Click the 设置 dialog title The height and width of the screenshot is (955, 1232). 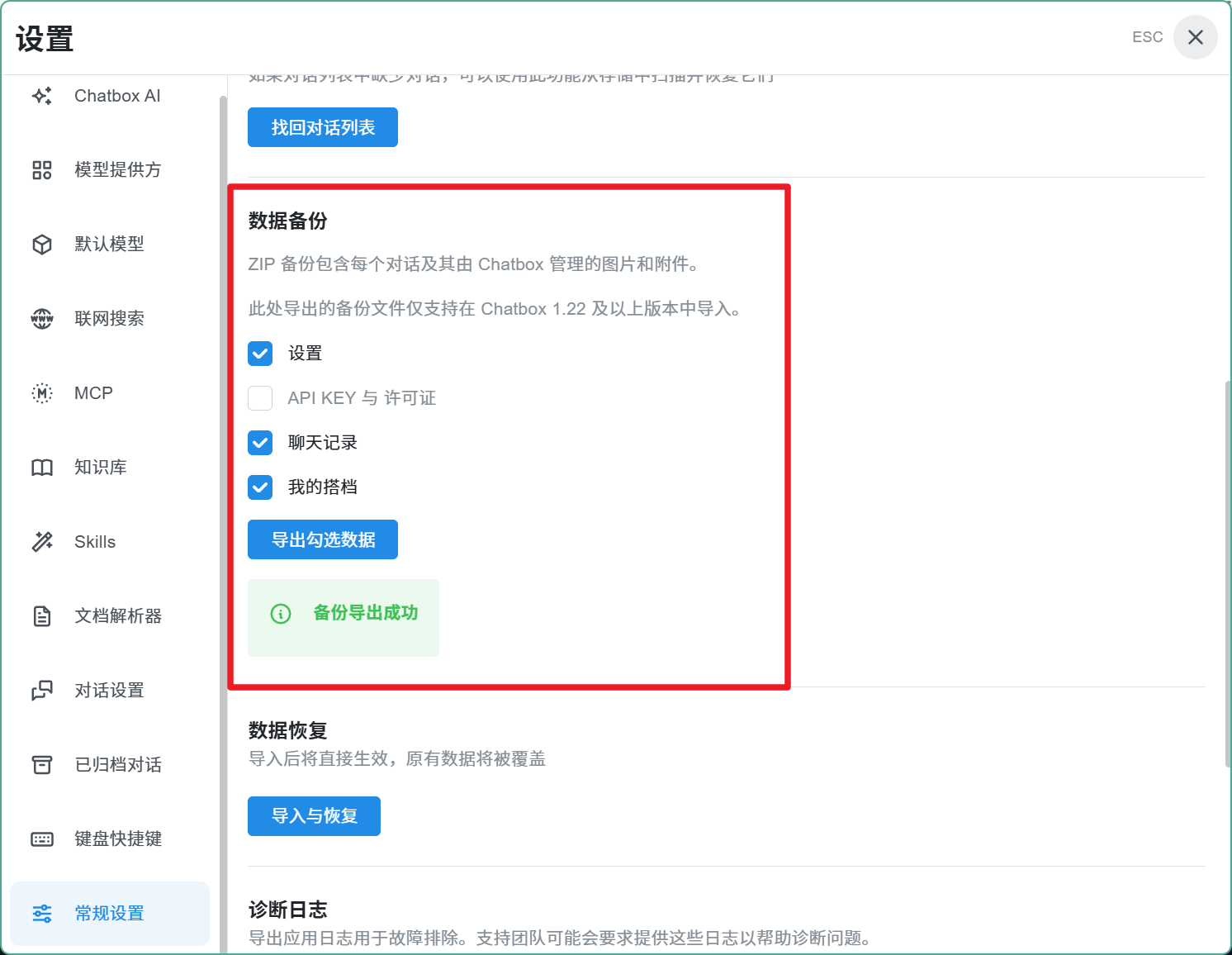[45, 39]
